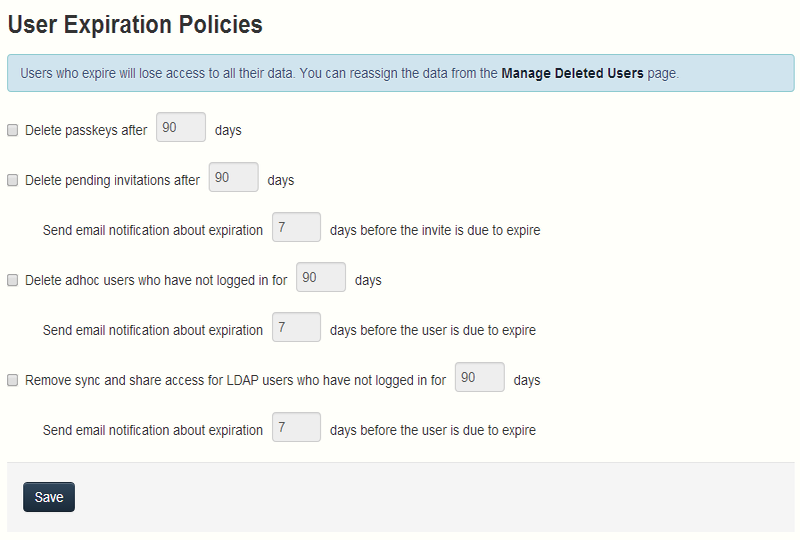
Task: Click the User Expiration Policies heading
Action: [135, 24]
